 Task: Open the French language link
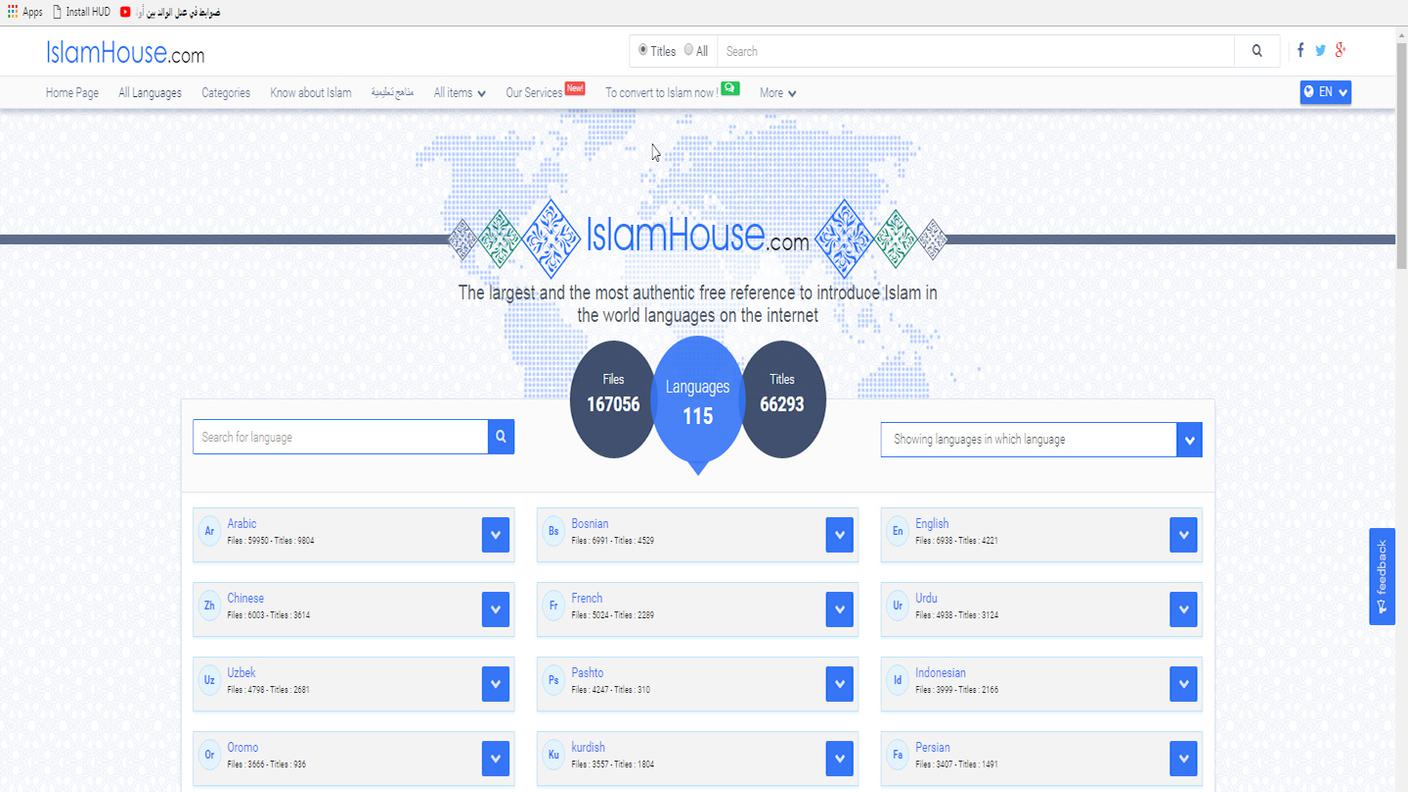pos(587,598)
